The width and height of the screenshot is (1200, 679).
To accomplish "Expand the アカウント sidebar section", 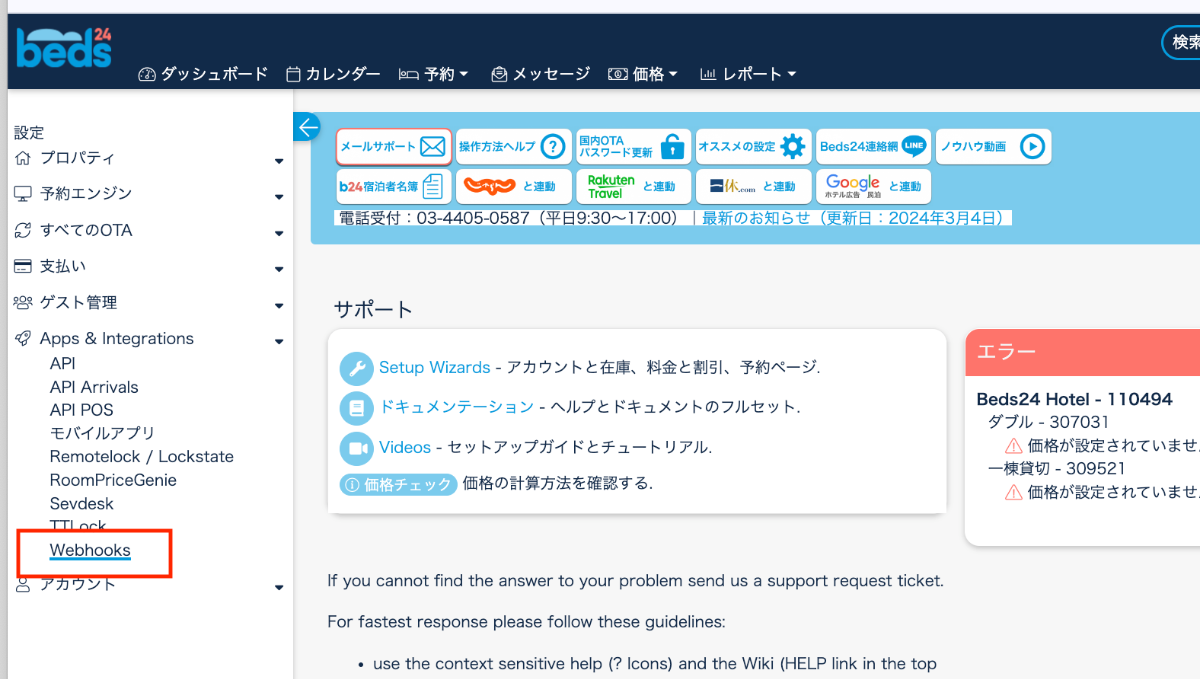I will coord(279,587).
